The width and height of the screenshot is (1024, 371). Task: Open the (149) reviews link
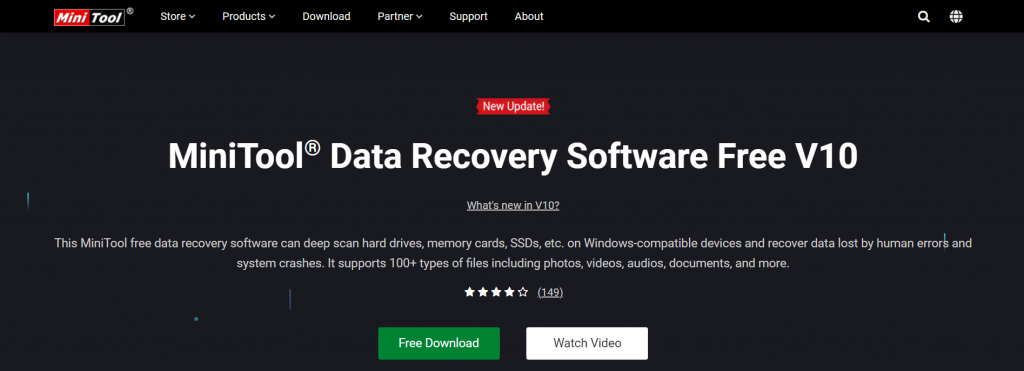click(x=550, y=292)
